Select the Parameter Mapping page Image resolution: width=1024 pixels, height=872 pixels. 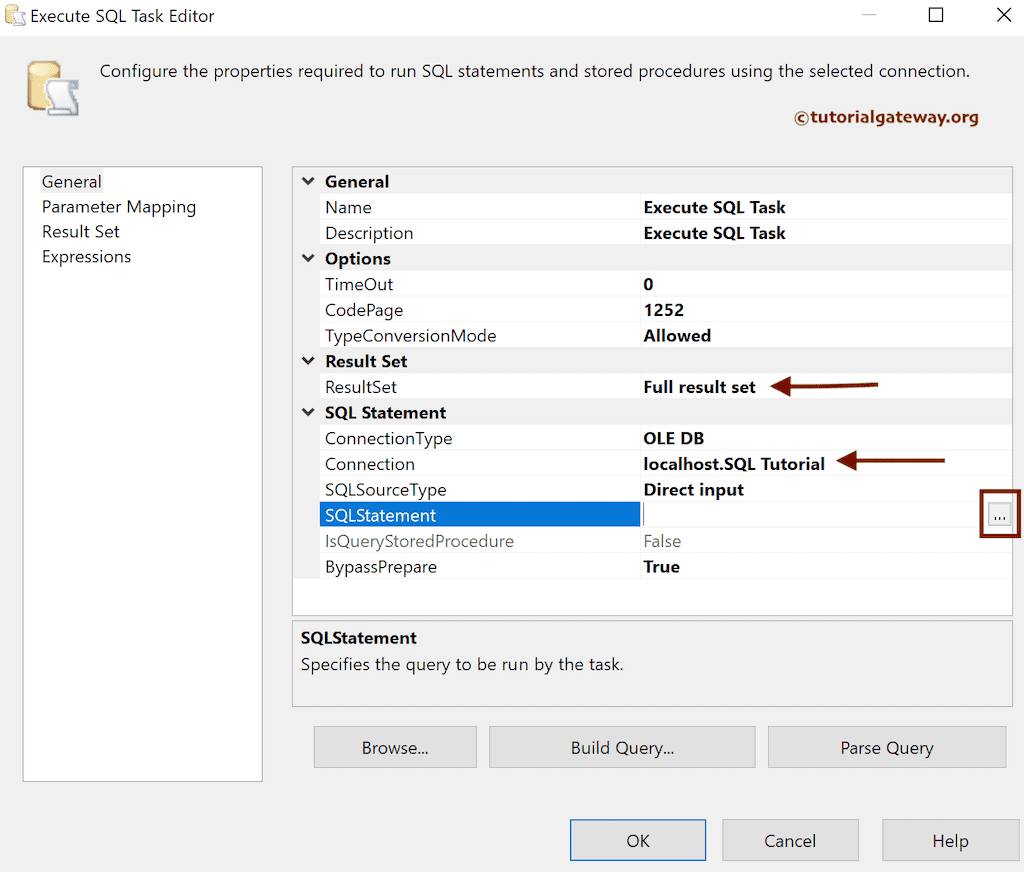point(119,206)
